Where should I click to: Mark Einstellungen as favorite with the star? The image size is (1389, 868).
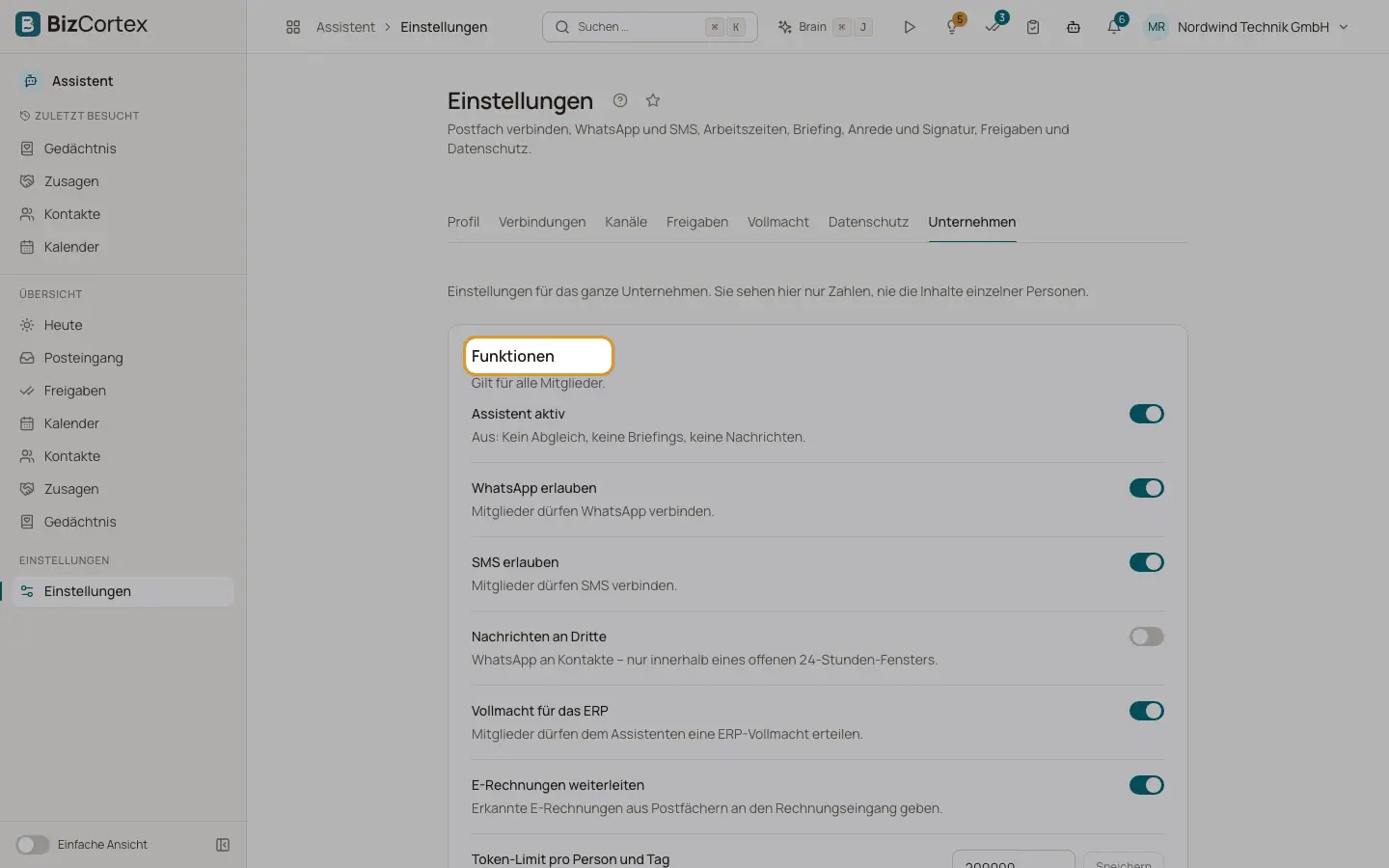click(x=653, y=100)
